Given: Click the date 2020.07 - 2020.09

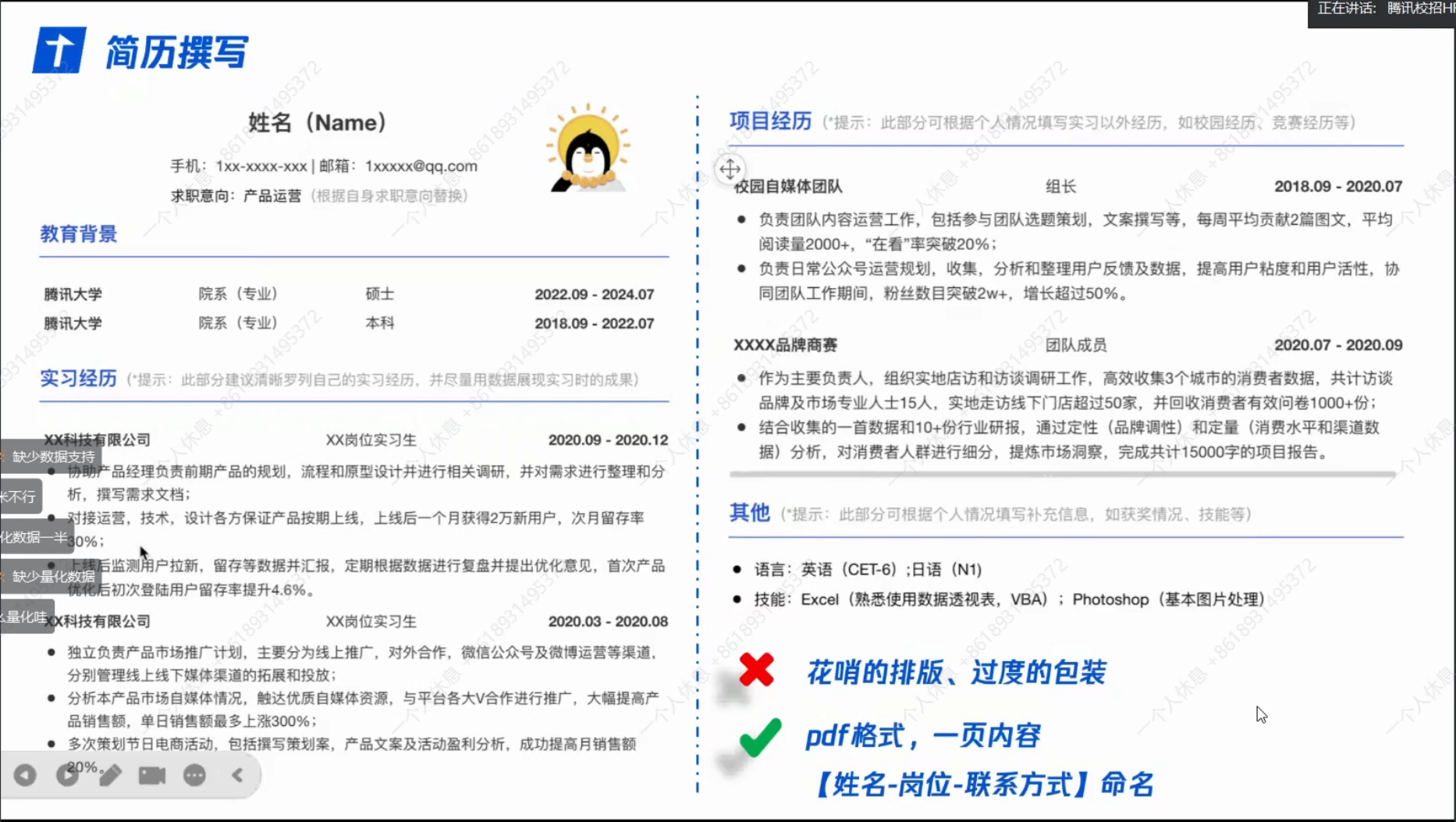Looking at the screenshot, I should pos(1338,345).
